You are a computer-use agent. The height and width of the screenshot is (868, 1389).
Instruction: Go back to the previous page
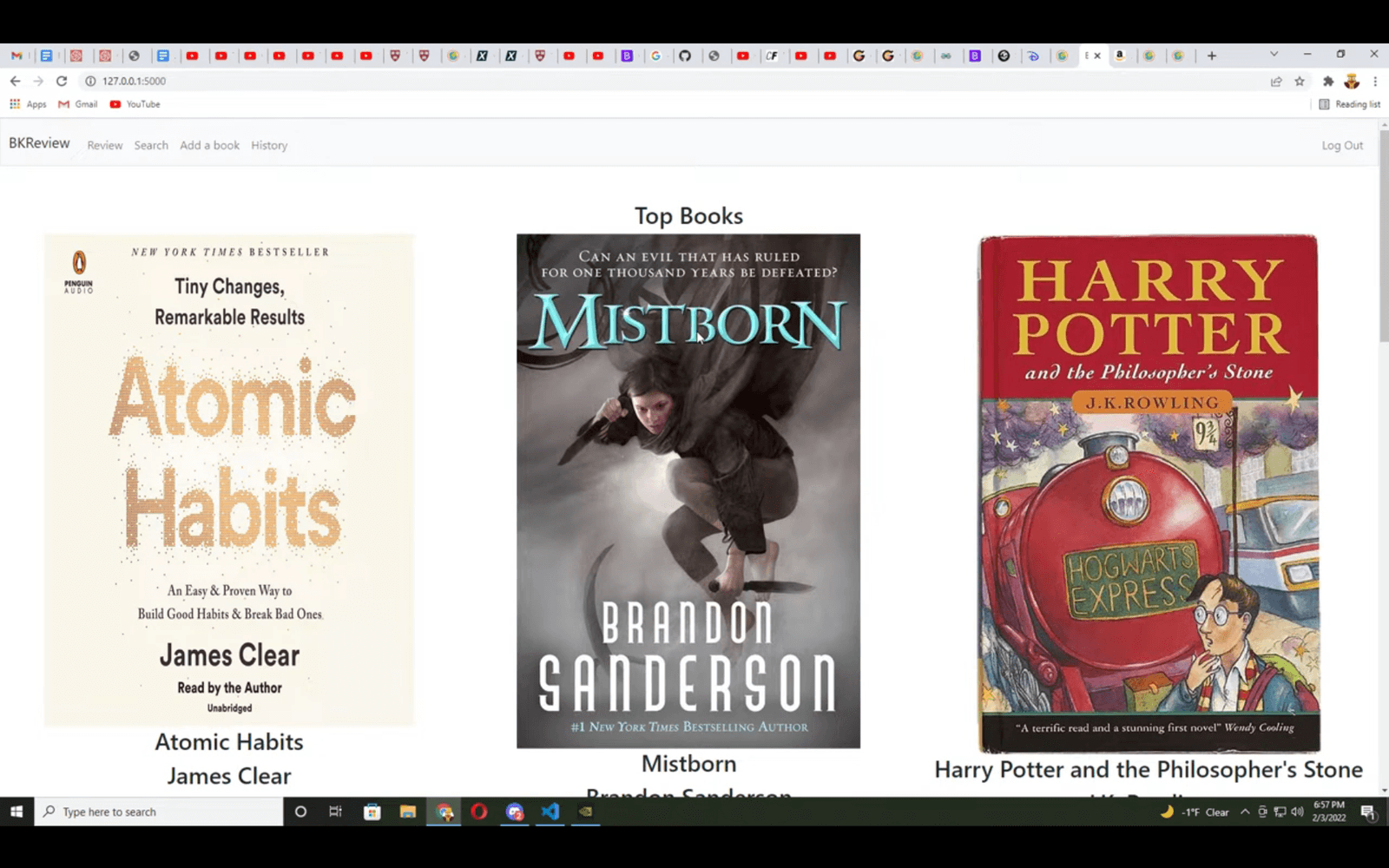point(15,81)
